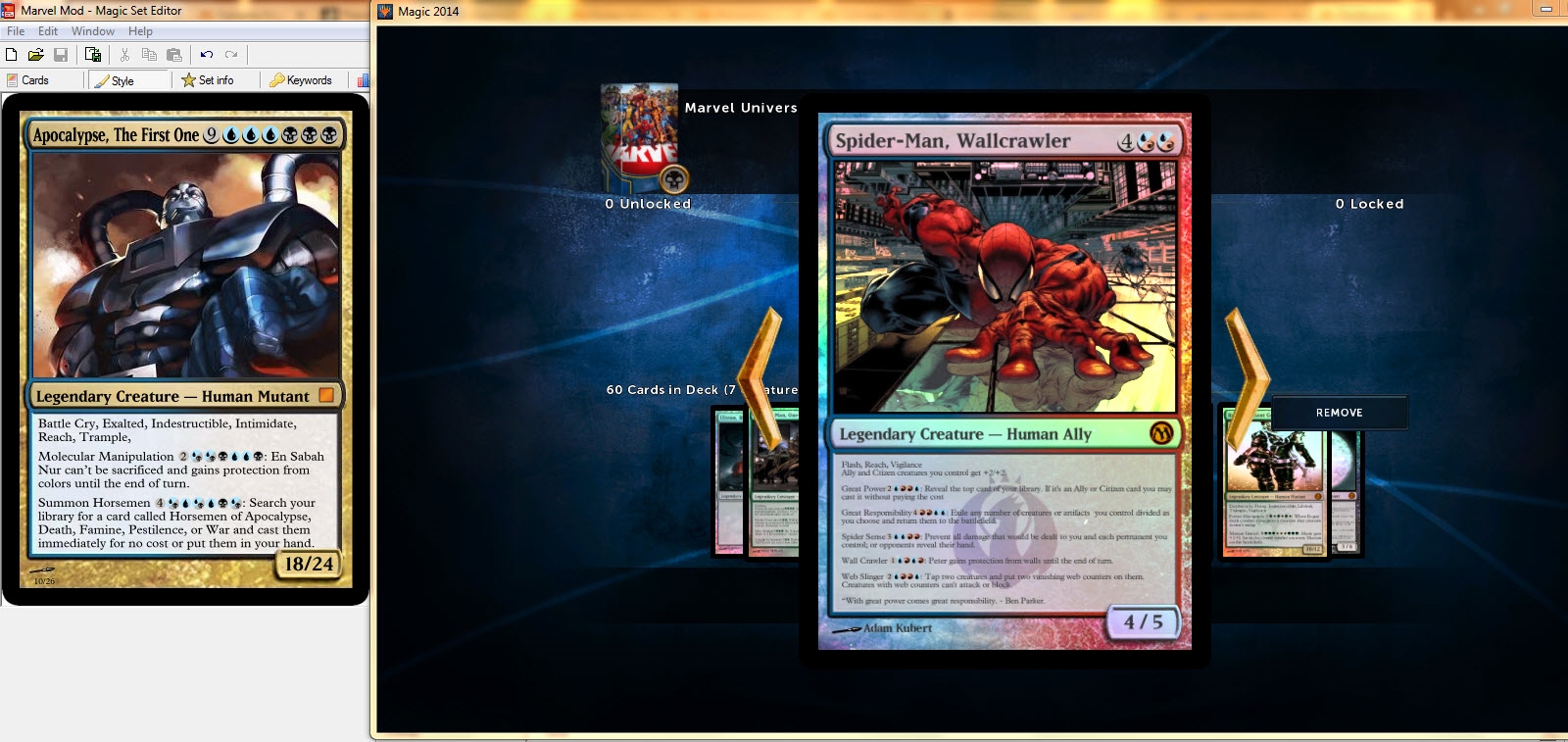Cut selection with the scissors icon

coord(124,55)
